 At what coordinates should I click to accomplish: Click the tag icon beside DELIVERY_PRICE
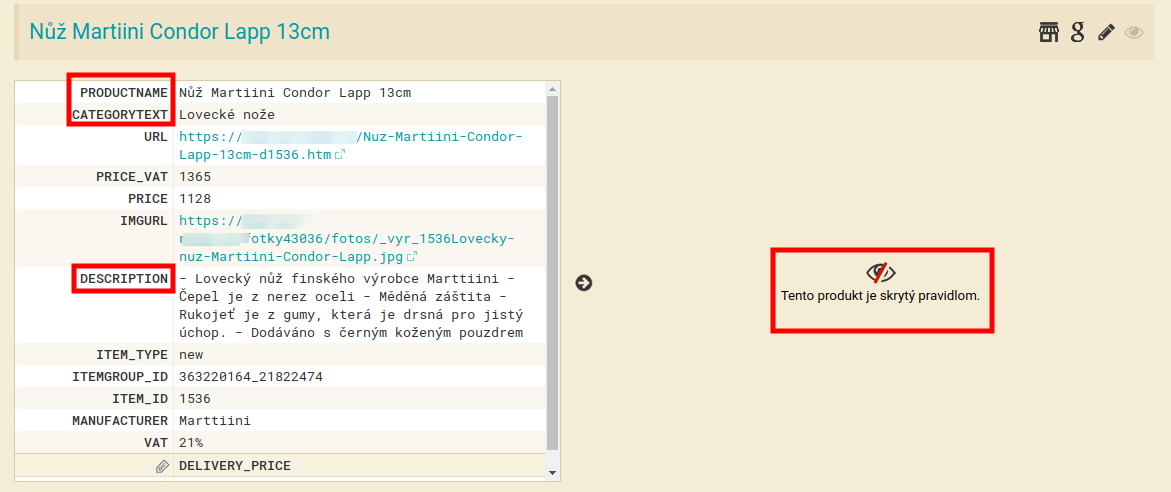pyautogui.click(x=162, y=466)
